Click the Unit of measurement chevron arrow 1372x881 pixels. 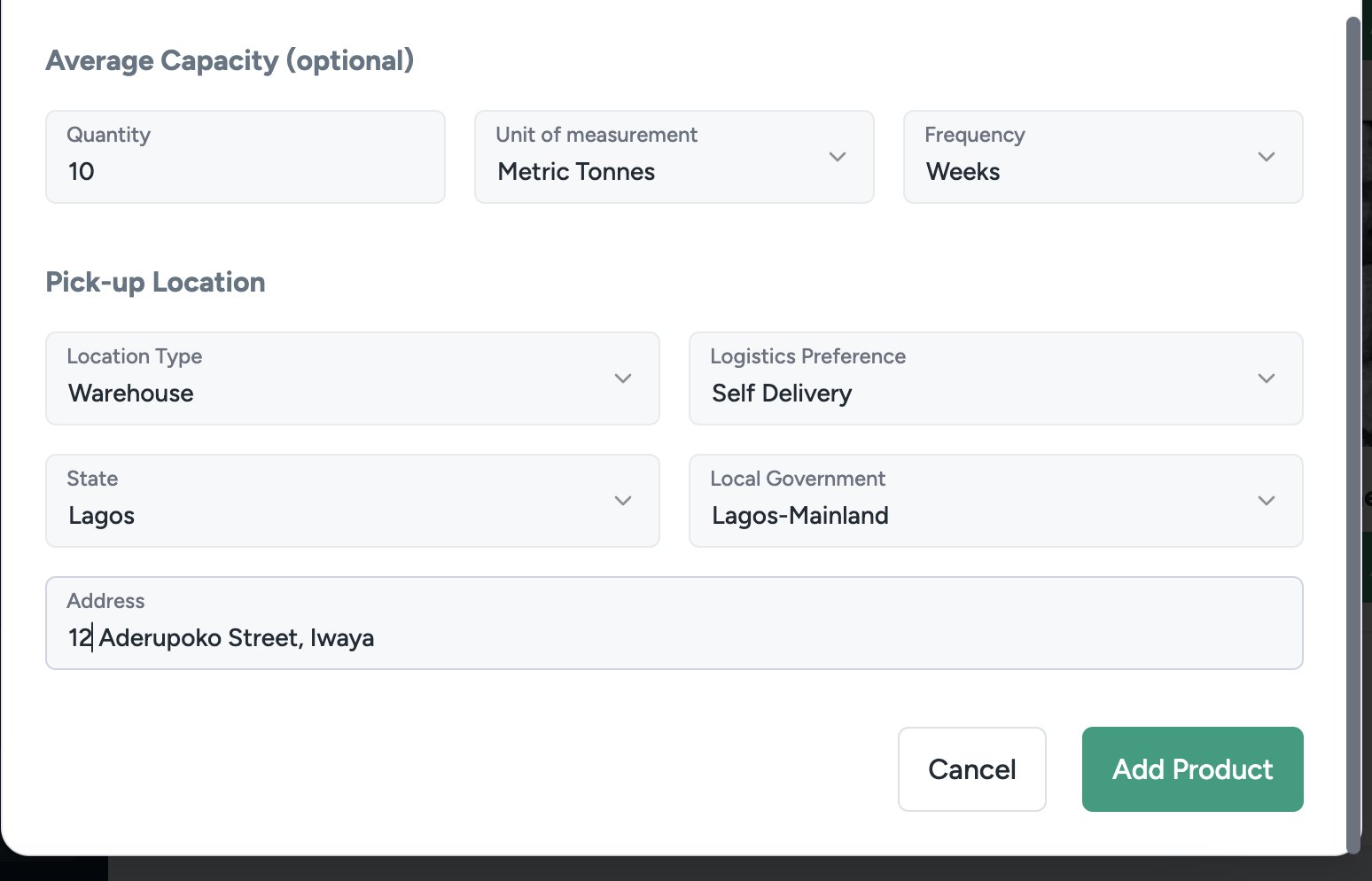pos(837,157)
